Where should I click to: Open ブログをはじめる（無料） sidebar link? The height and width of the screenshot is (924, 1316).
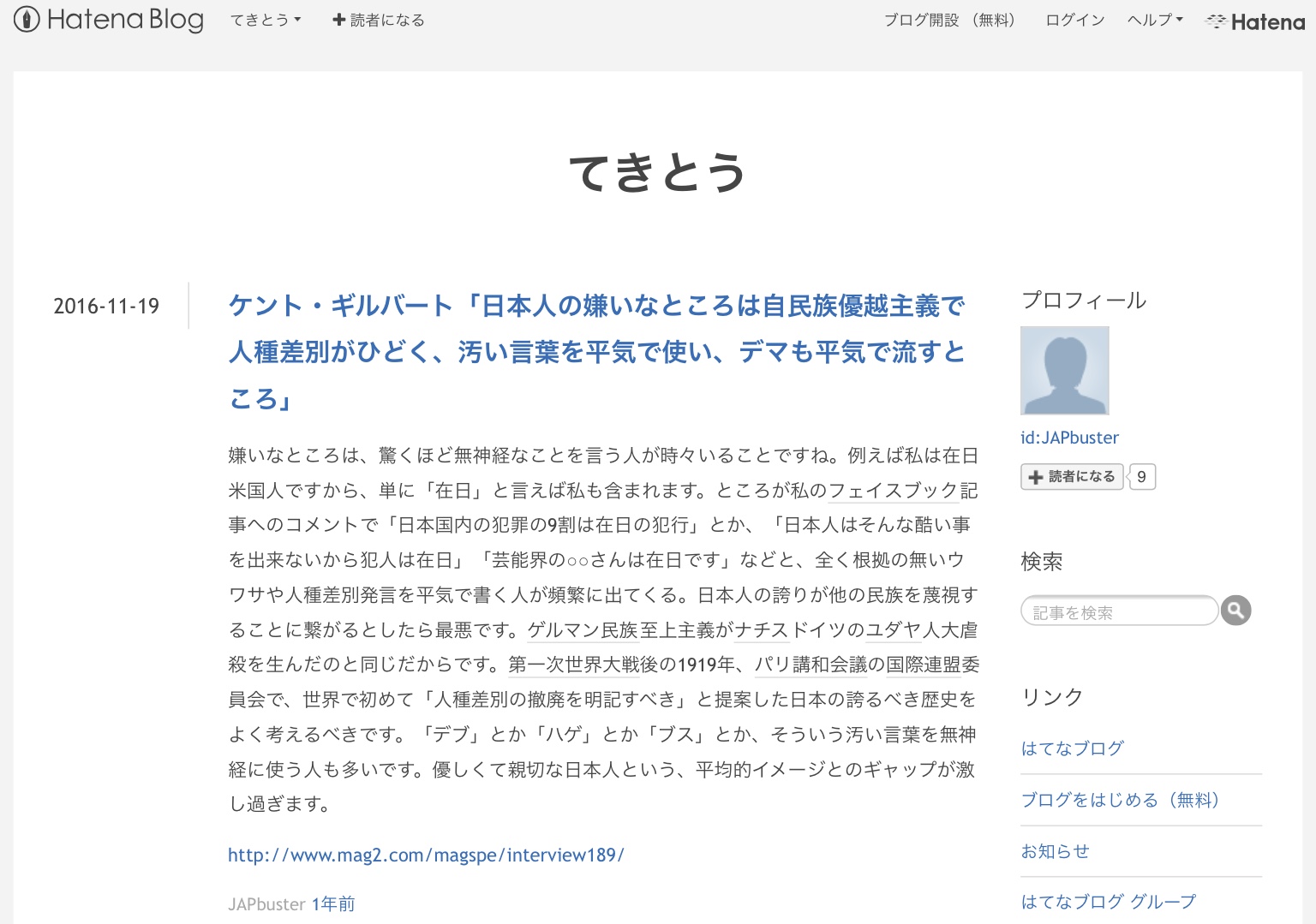coord(1119,800)
